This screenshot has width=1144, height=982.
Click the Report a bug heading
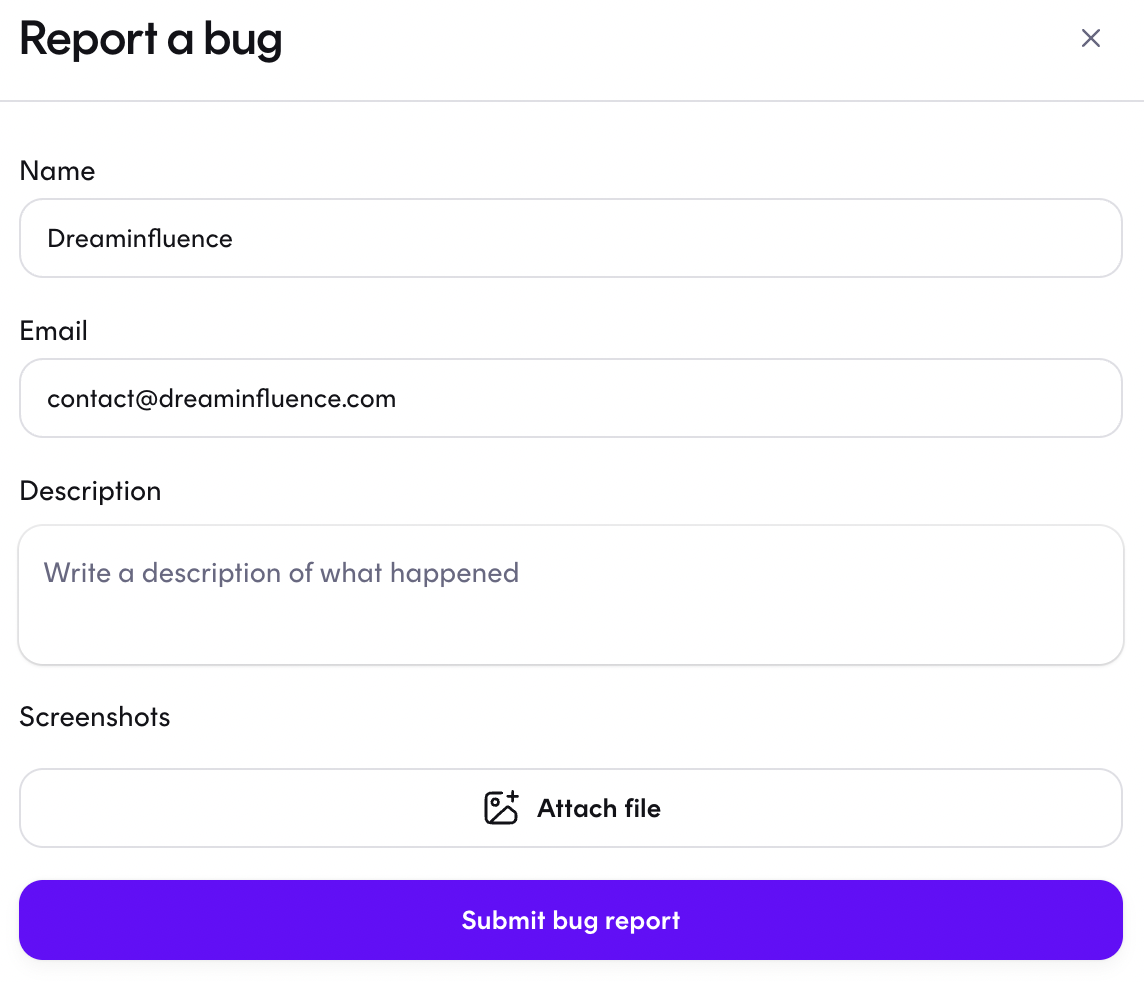tap(150, 39)
